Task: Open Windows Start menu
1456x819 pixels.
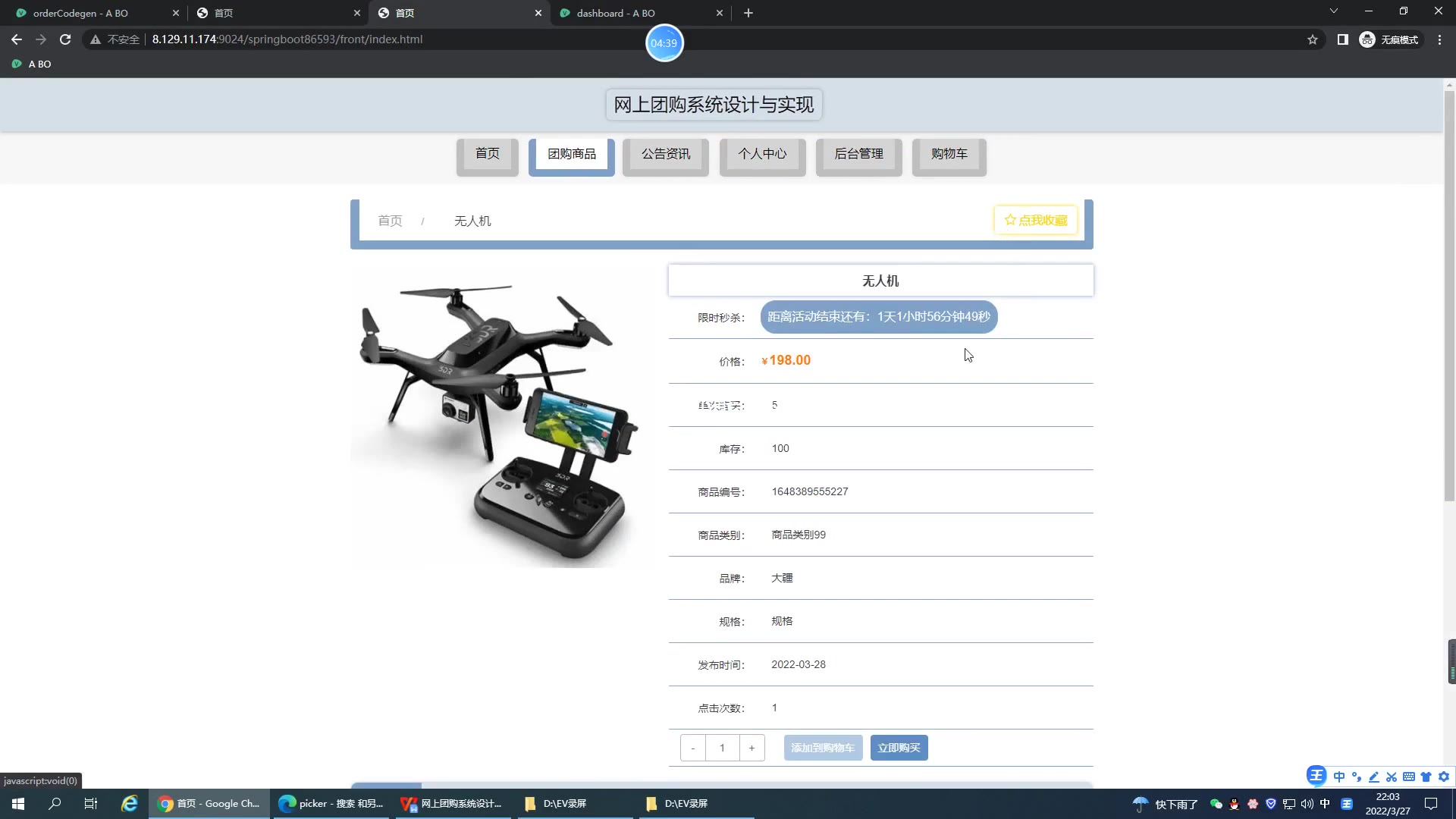Action: coord(18,803)
